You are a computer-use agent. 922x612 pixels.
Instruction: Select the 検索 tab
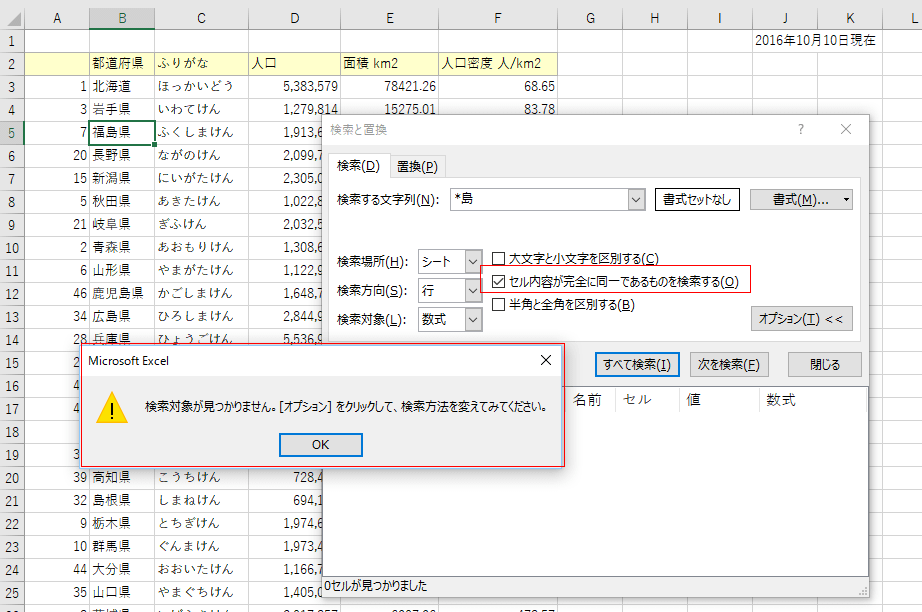358,166
